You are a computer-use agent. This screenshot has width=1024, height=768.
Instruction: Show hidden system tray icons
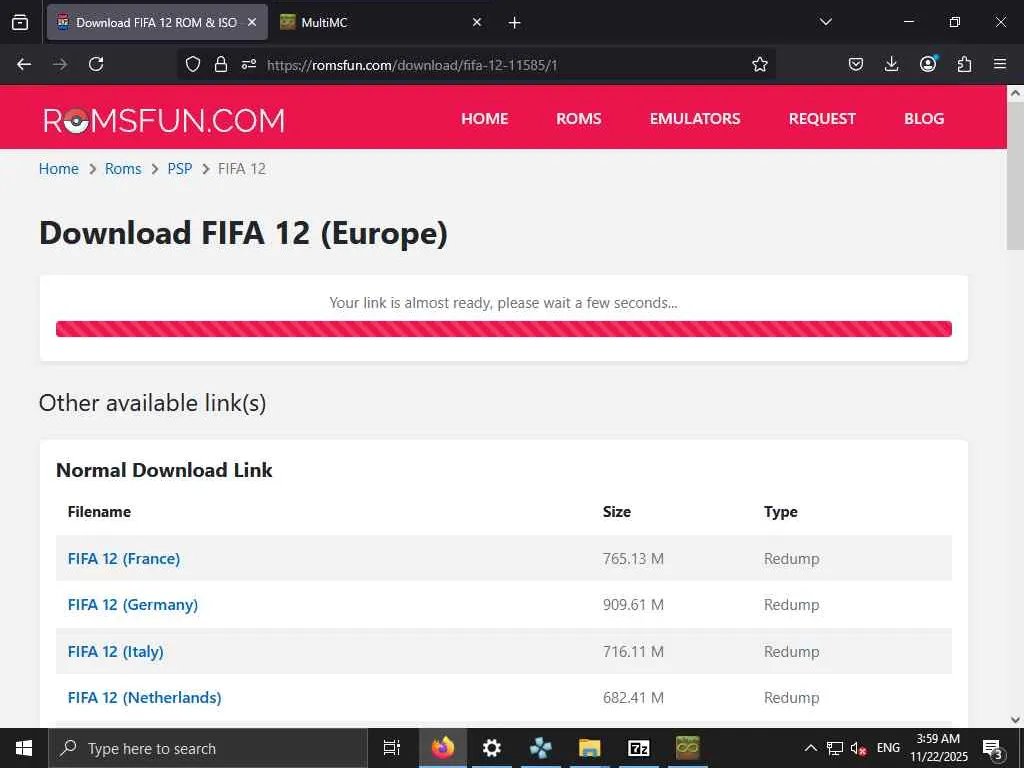(810, 748)
